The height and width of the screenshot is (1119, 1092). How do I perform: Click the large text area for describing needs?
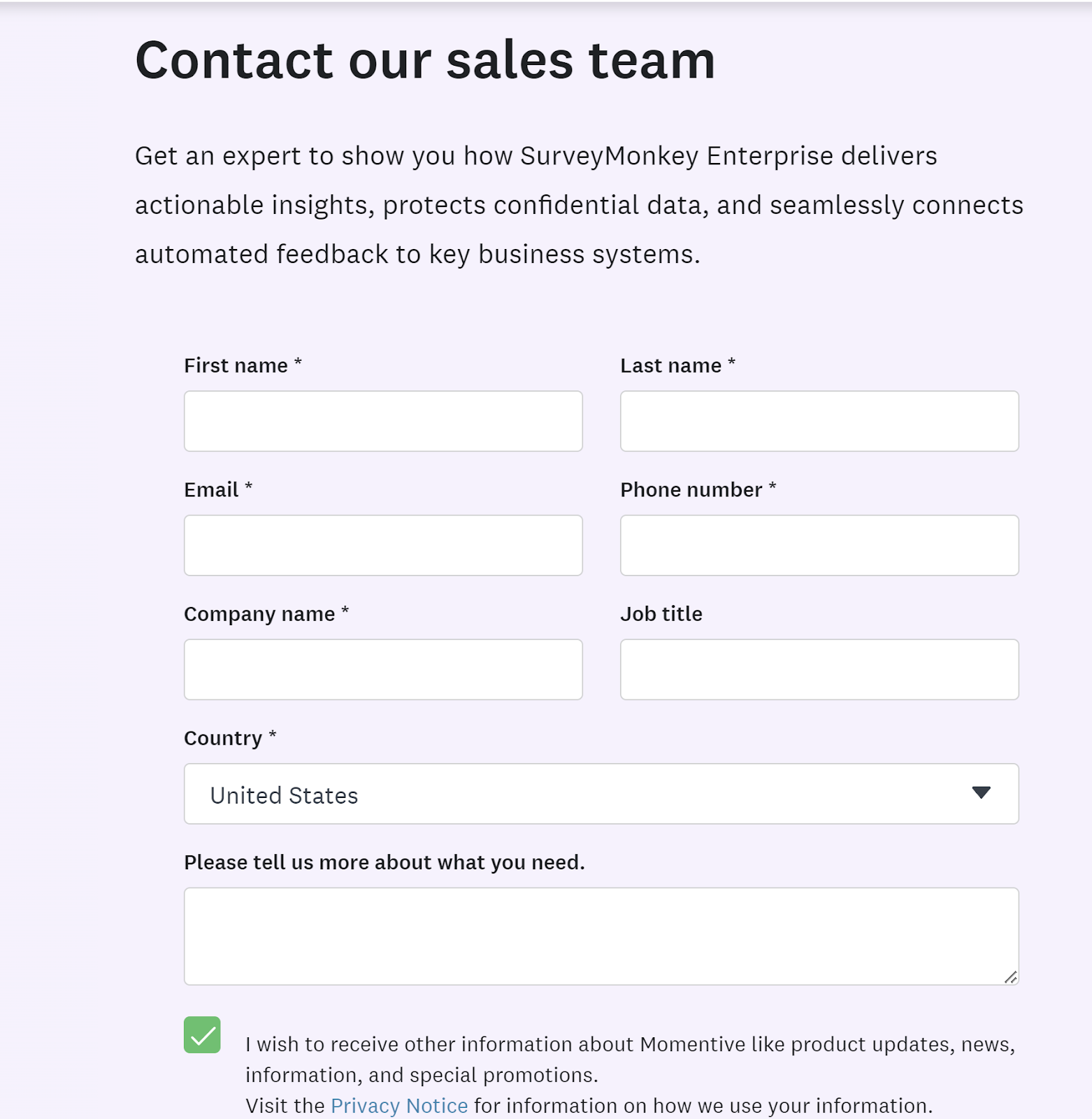[x=601, y=936]
